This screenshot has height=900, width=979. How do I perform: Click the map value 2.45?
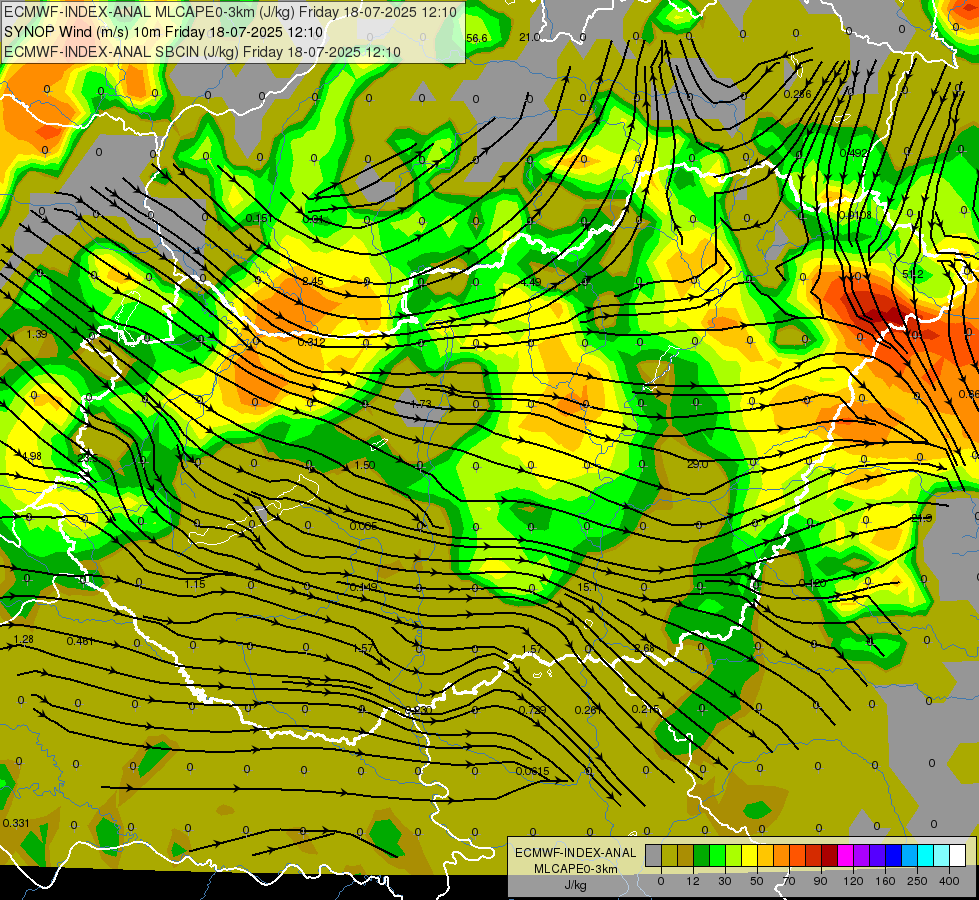tap(313, 281)
